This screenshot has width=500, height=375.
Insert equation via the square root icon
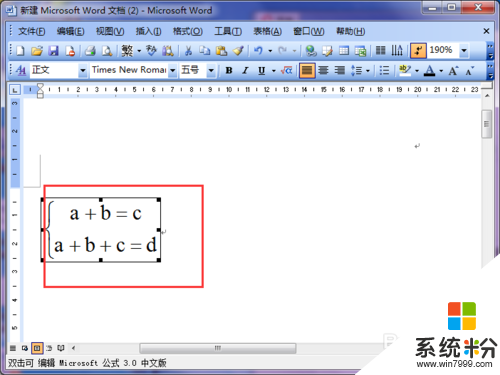coord(286,70)
